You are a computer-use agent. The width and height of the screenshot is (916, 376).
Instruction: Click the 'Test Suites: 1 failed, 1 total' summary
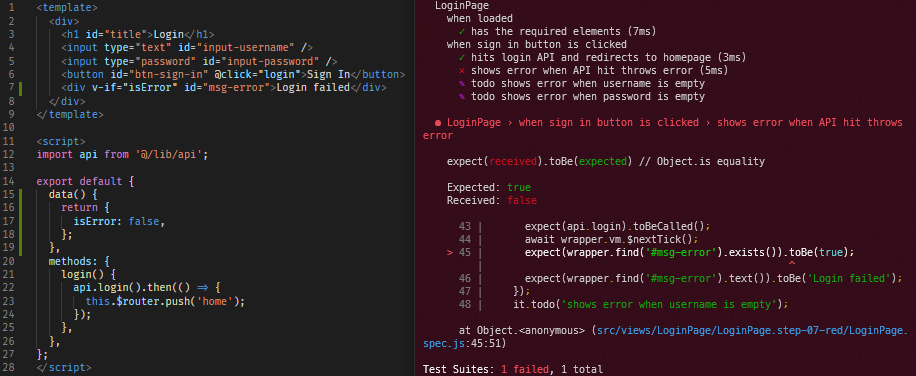tap(513, 369)
